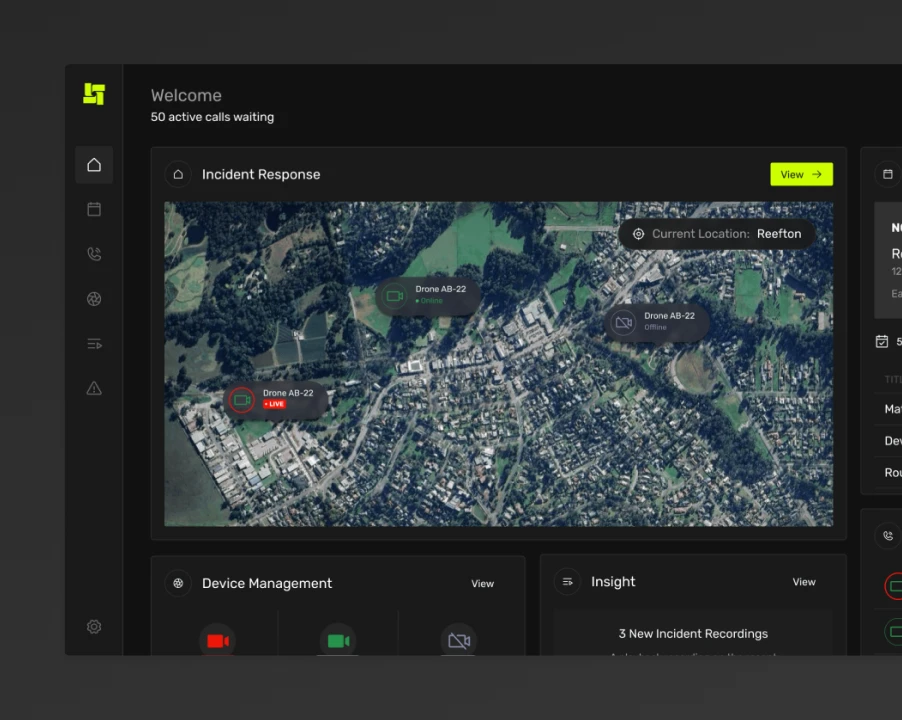Click the Welcome heading
Viewport: 902px width, 720px height.
click(186, 95)
